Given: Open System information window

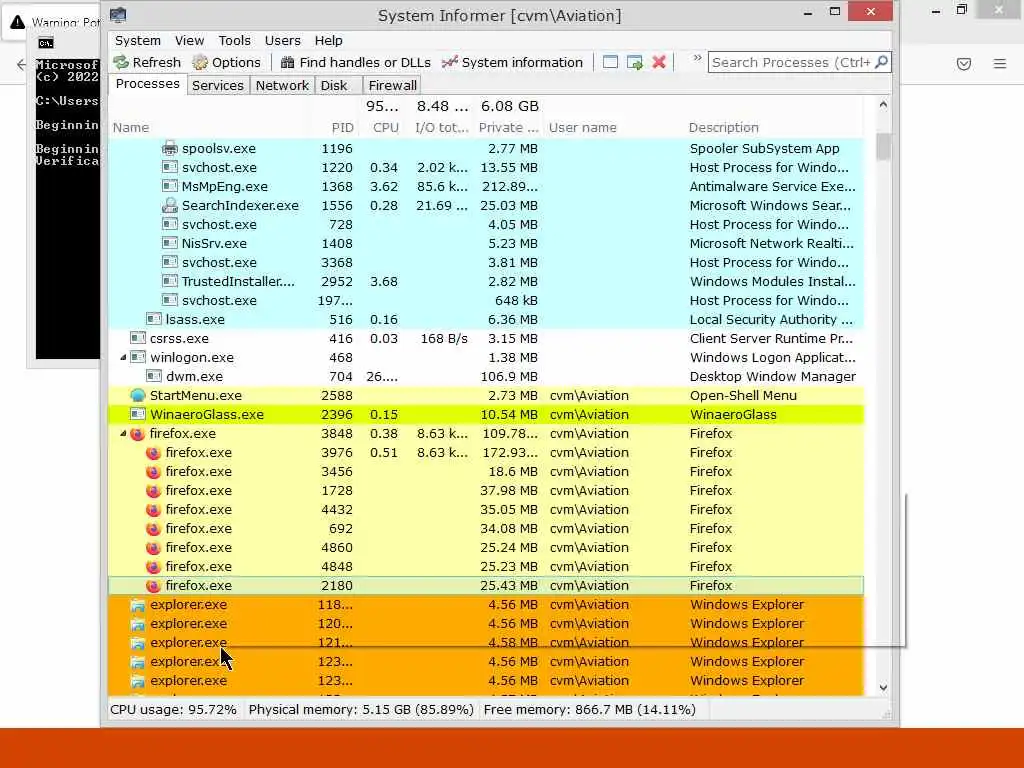Looking at the screenshot, I should [x=512, y=62].
